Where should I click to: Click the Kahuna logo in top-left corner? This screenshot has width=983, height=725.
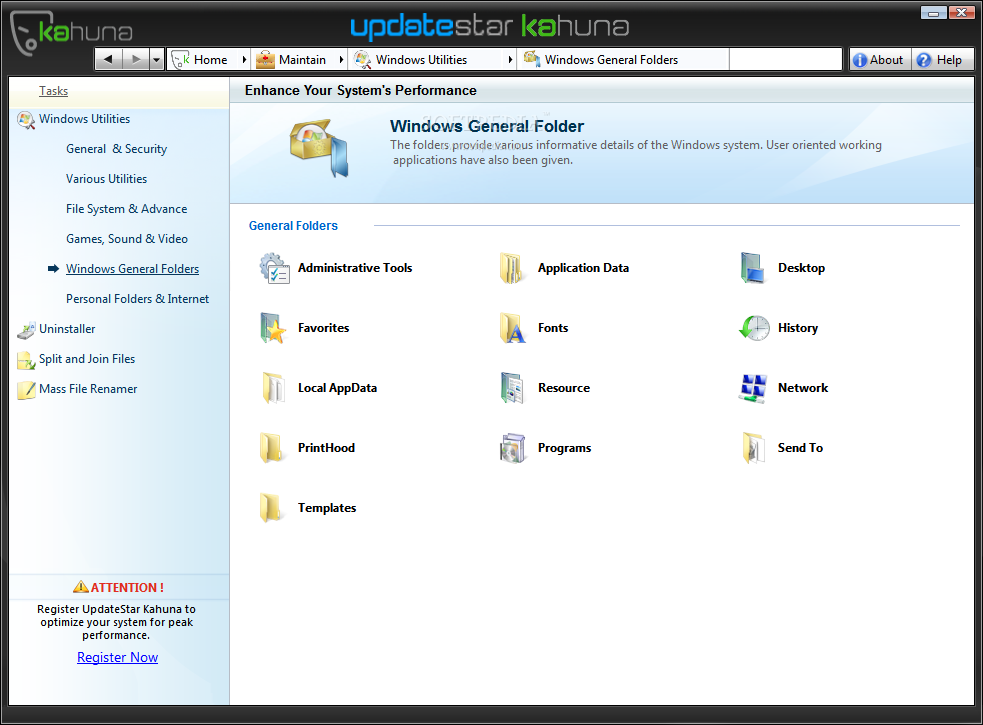(71, 33)
